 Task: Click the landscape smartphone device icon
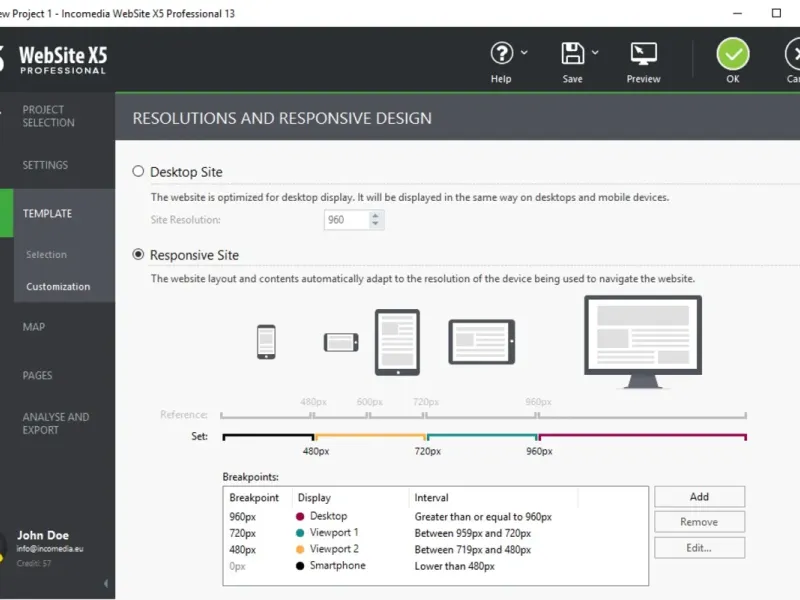pos(341,342)
